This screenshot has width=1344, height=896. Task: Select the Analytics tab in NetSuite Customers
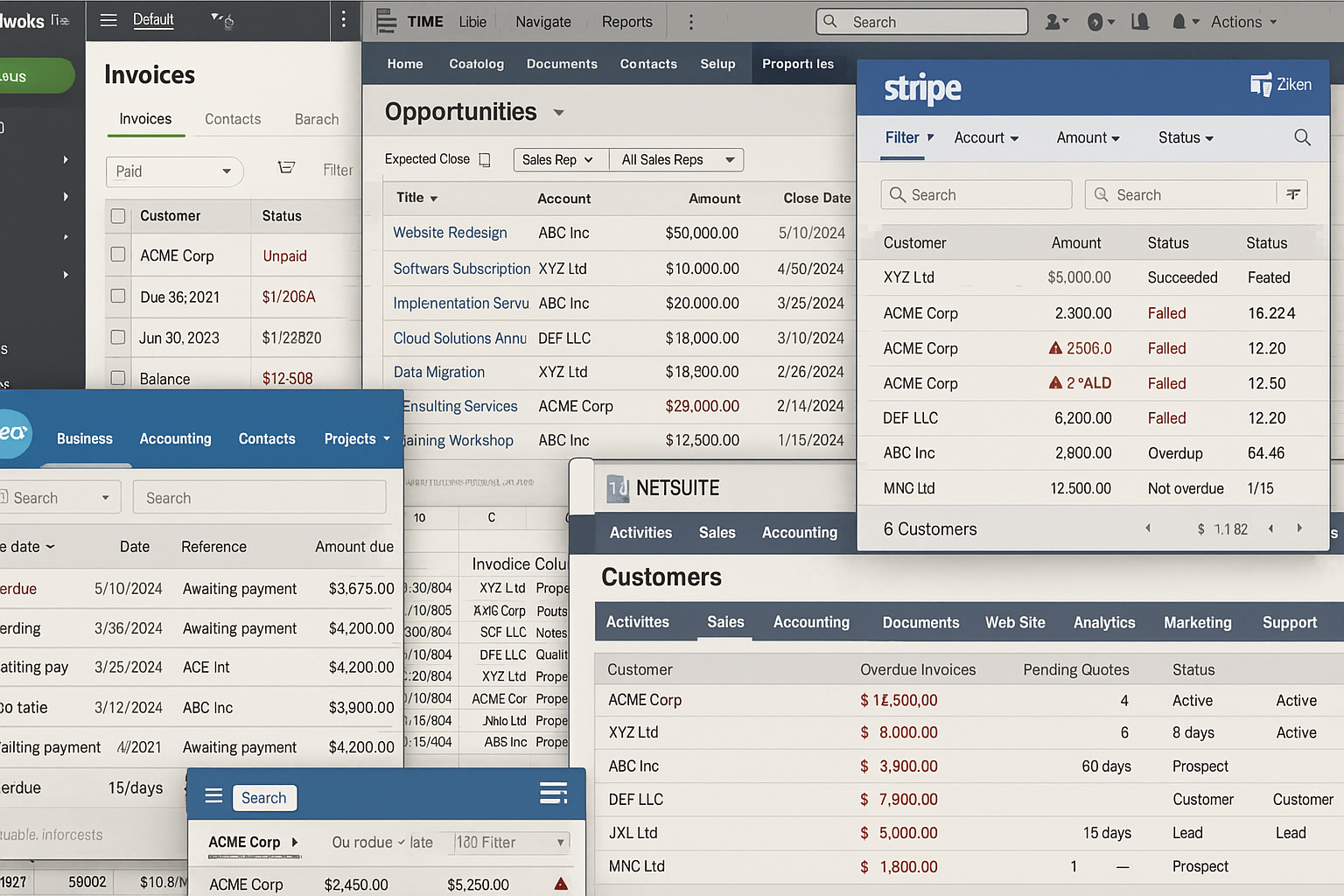coord(1104,622)
